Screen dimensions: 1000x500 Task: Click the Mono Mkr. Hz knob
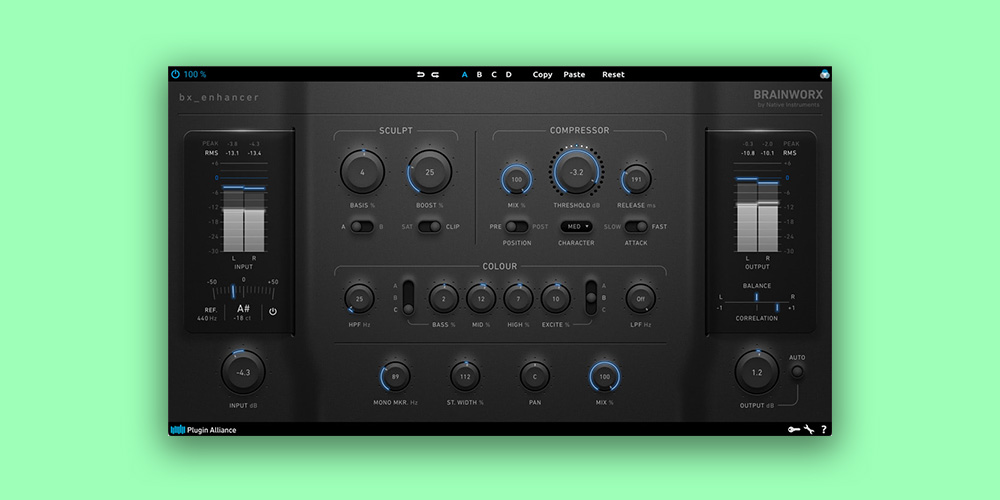click(395, 376)
